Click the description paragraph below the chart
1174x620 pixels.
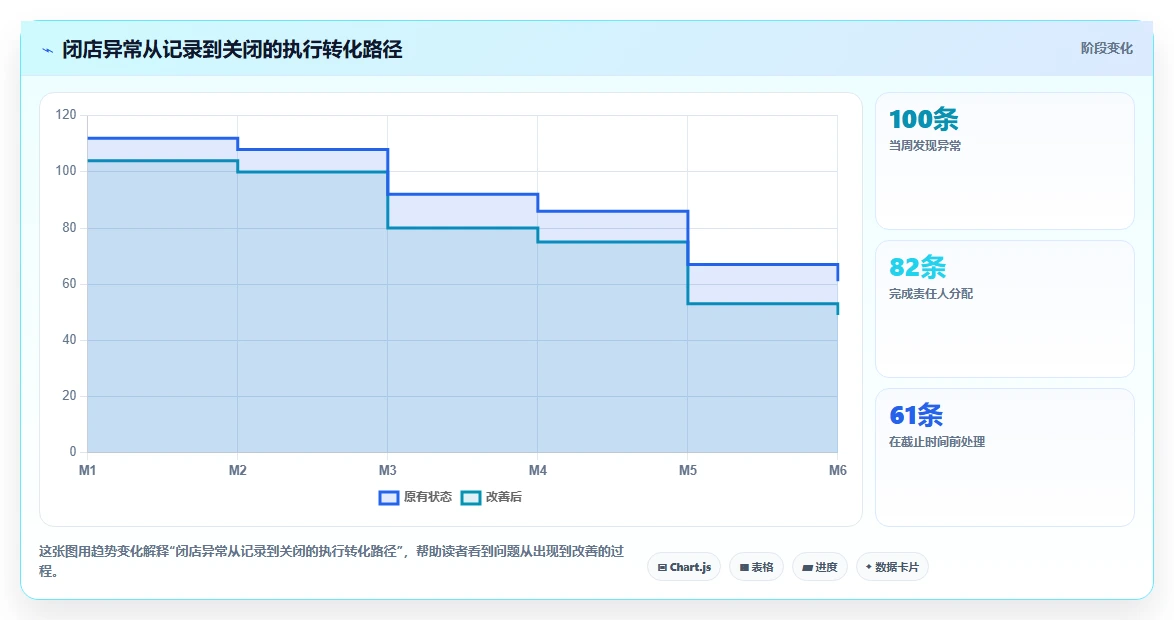pos(332,561)
